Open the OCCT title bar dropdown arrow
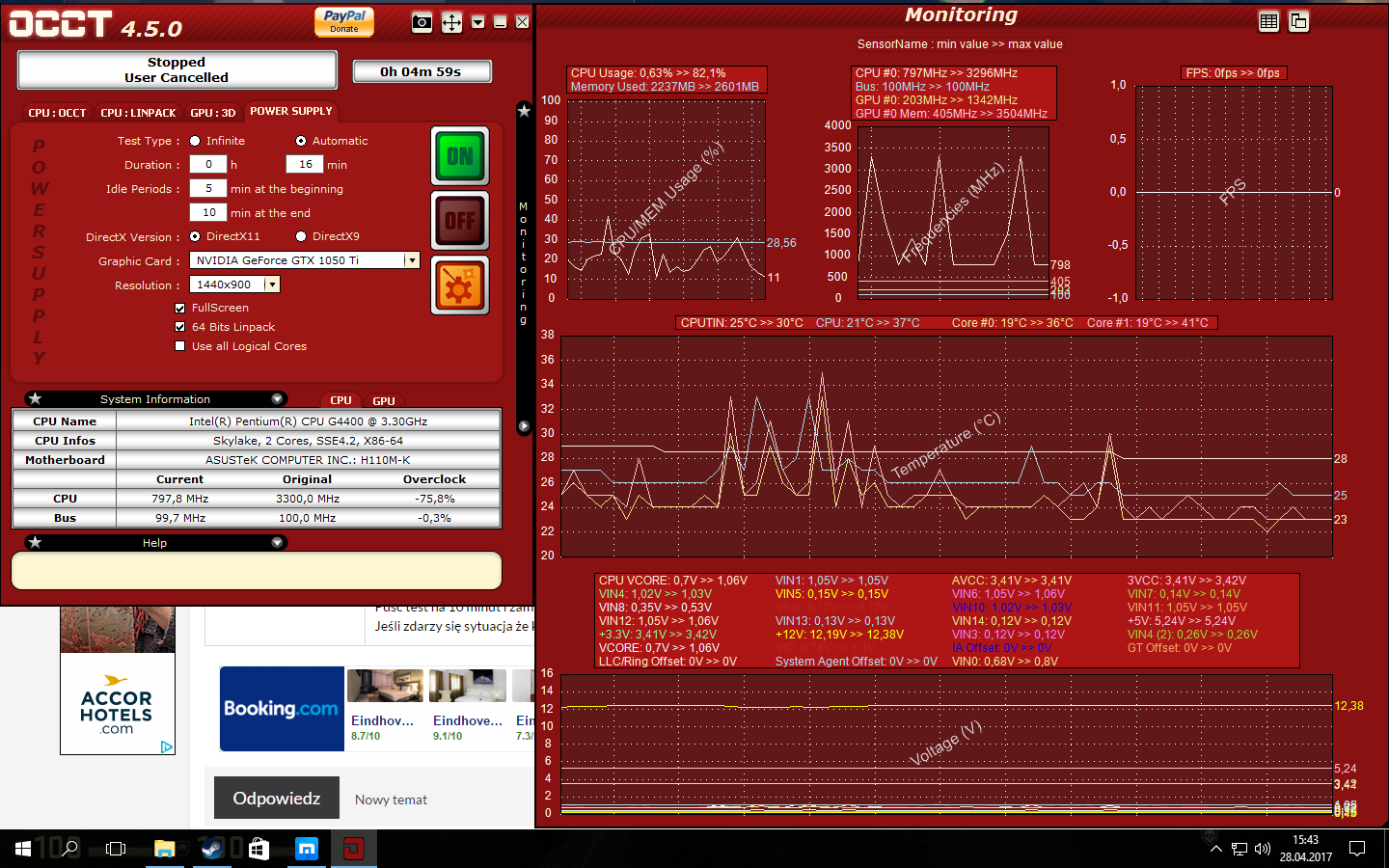1389x868 pixels. point(477,22)
